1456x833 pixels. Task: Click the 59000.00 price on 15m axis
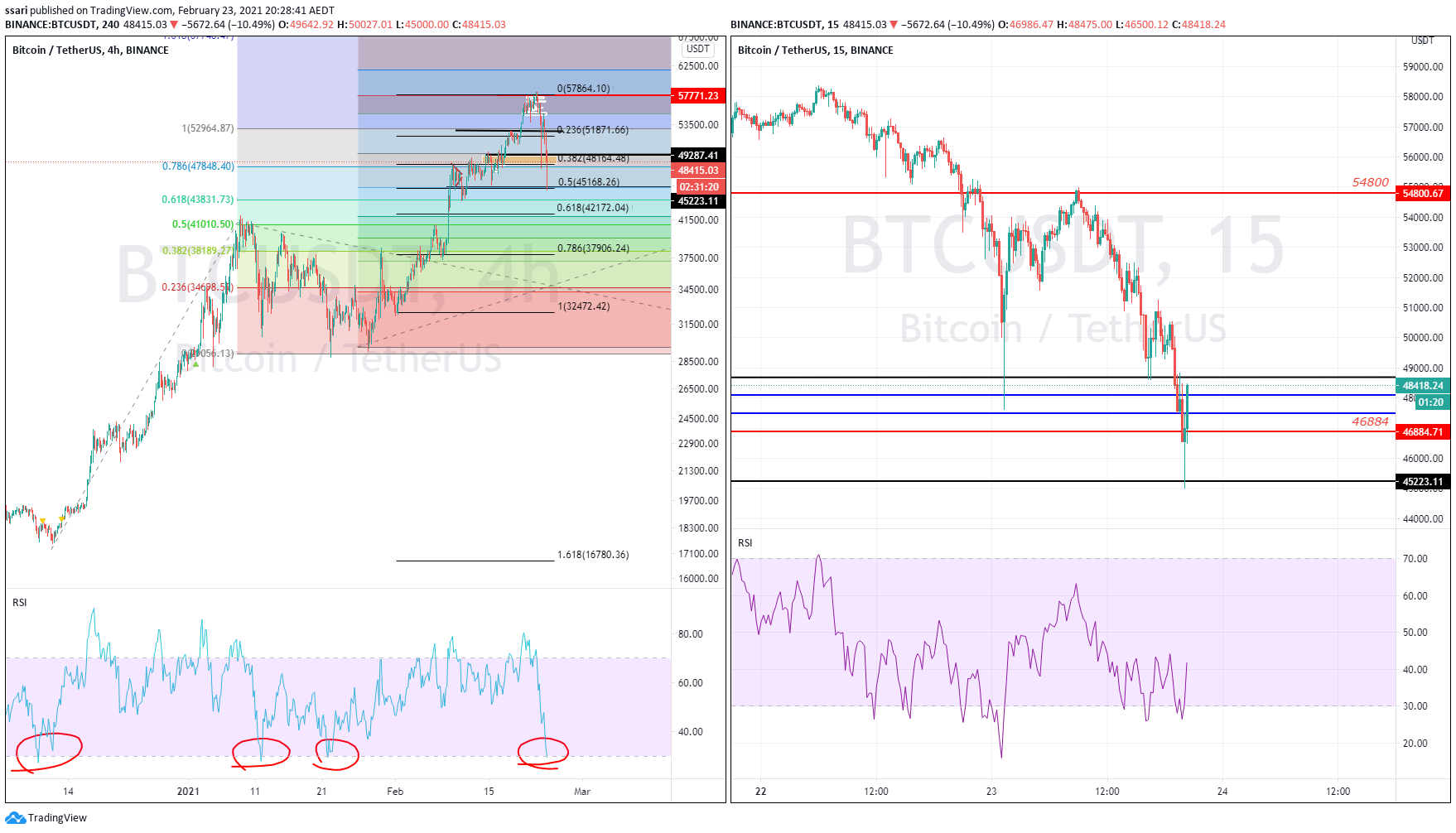point(1423,67)
